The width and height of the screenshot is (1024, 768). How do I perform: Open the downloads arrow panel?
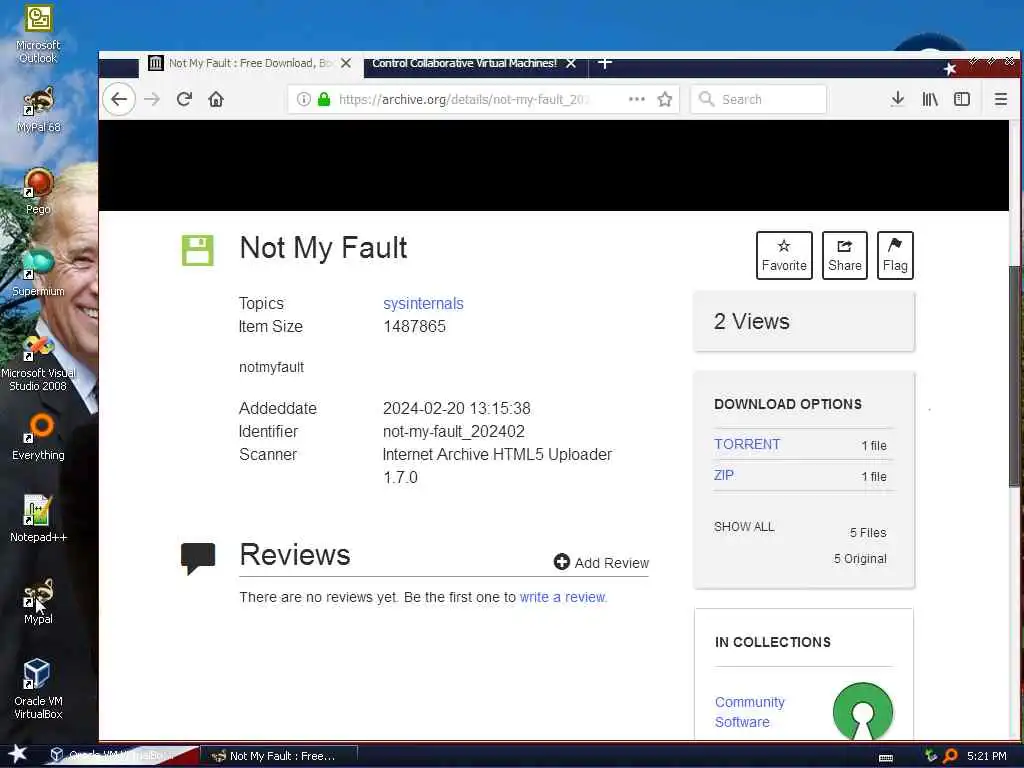pos(898,99)
